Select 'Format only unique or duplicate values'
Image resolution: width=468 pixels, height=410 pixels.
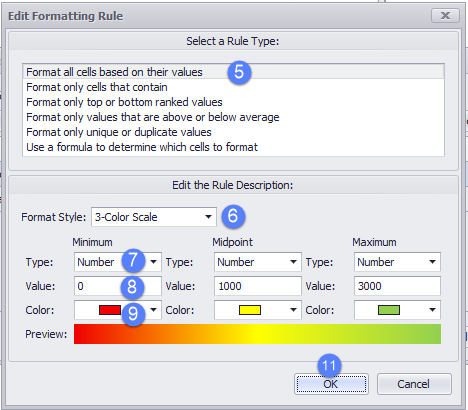coord(233,132)
